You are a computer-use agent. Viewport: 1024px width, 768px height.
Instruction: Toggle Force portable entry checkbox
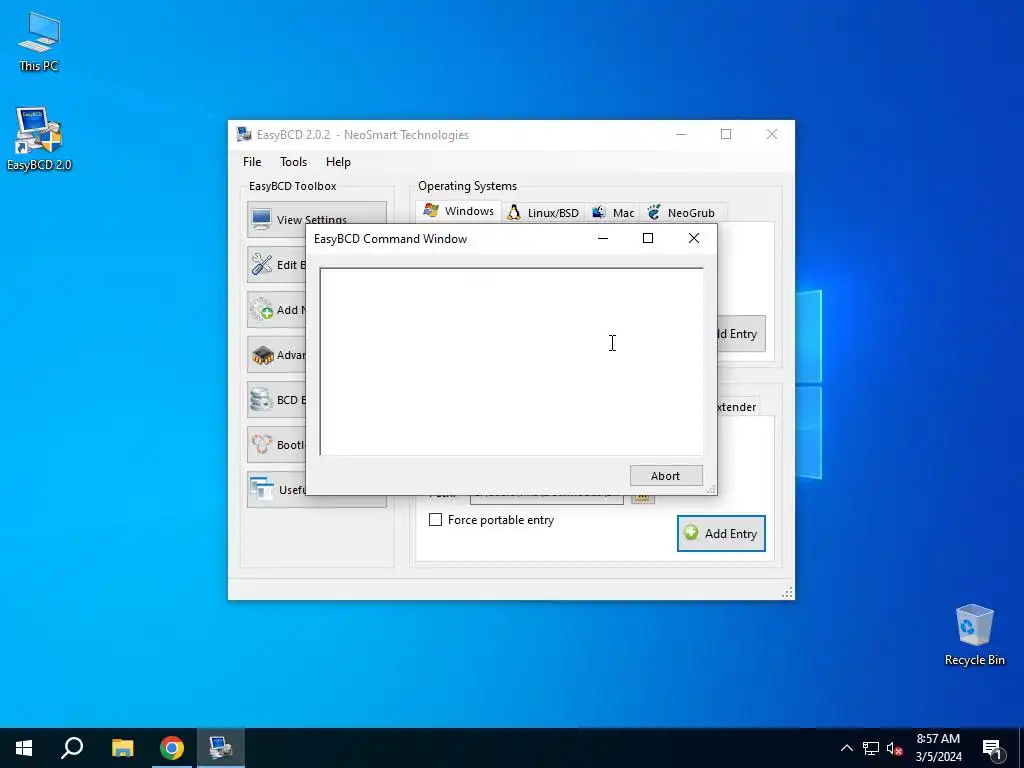click(x=436, y=520)
